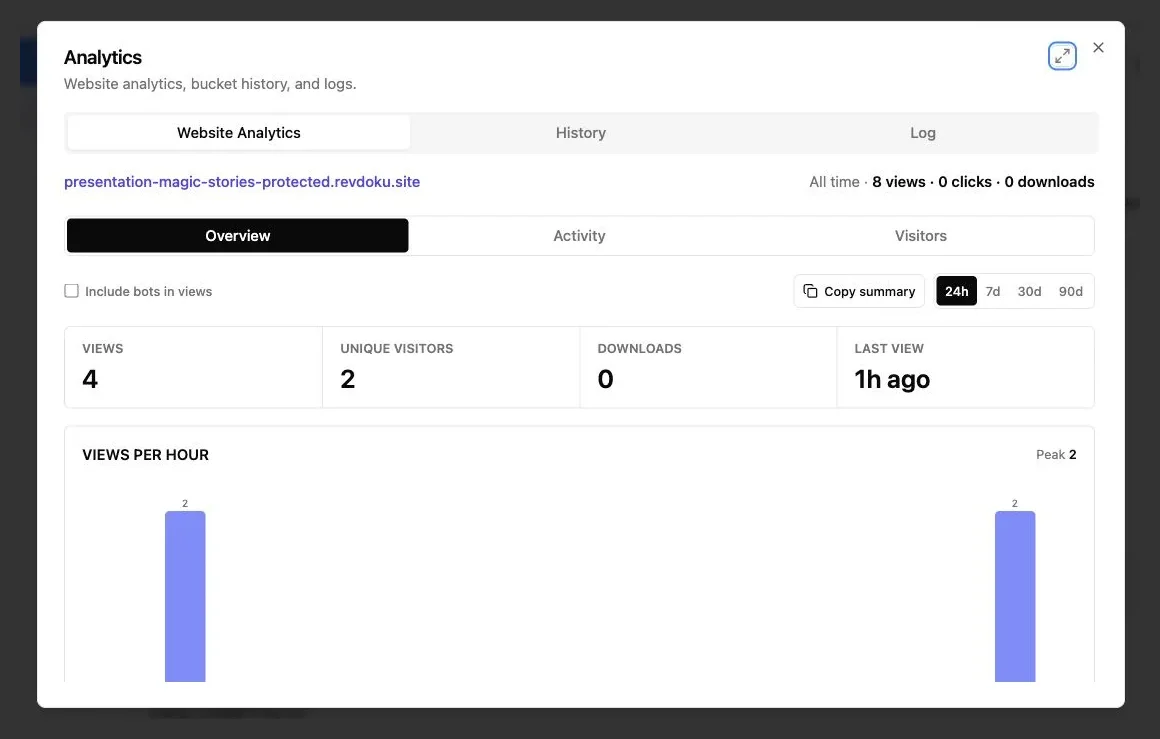Image resolution: width=1160 pixels, height=739 pixels.
Task: Switch to the Activity sub-tab
Action: click(x=579, y=235)
